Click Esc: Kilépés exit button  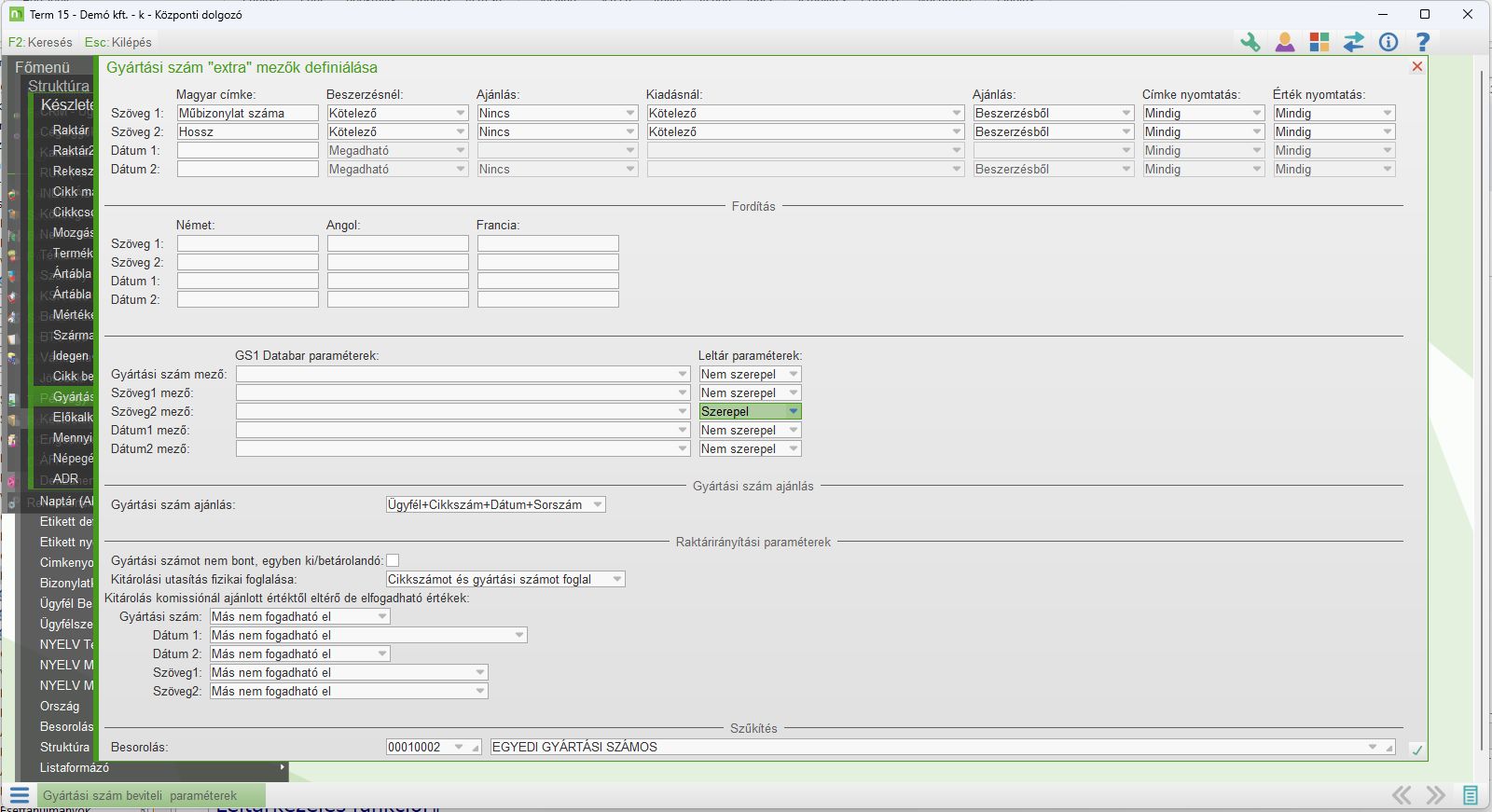(117, 42)
